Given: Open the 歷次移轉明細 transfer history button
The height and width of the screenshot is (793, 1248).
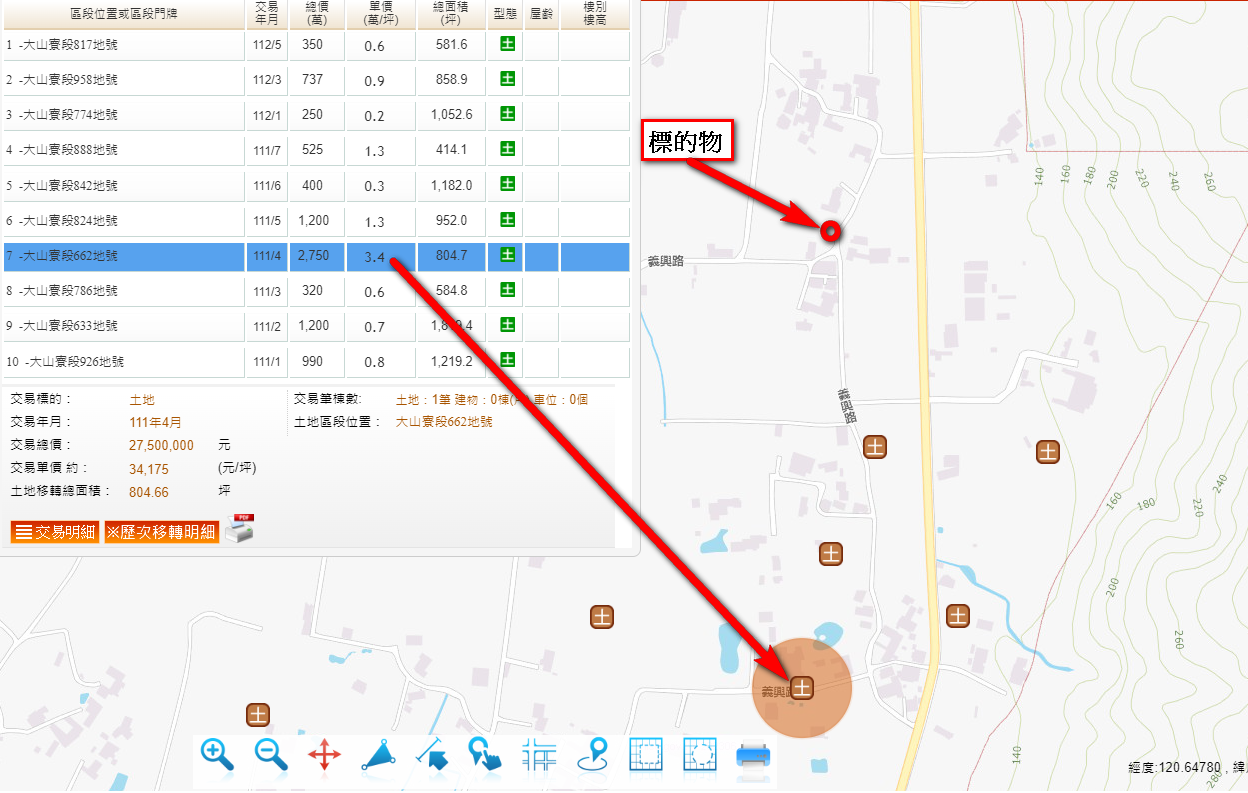Looking at the screenshot, I should 161,532.
